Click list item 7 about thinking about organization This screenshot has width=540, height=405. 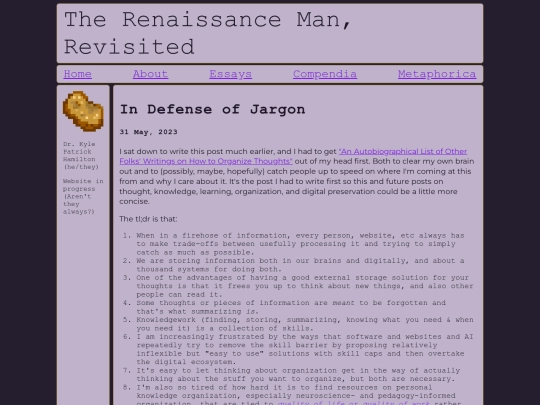(x=298, y=375)
